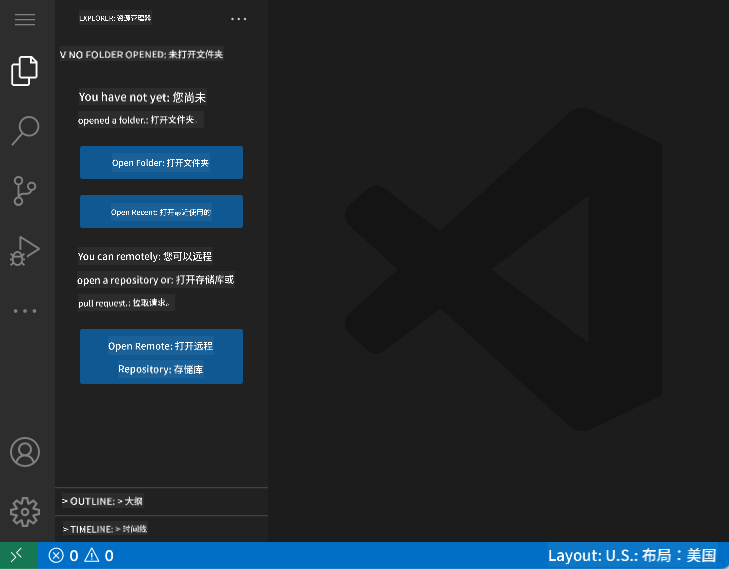Image resolution: width=729 pixels, height=569 pixels.
Task: Click the Open Remote Repository button
Action: click(161, 357)
